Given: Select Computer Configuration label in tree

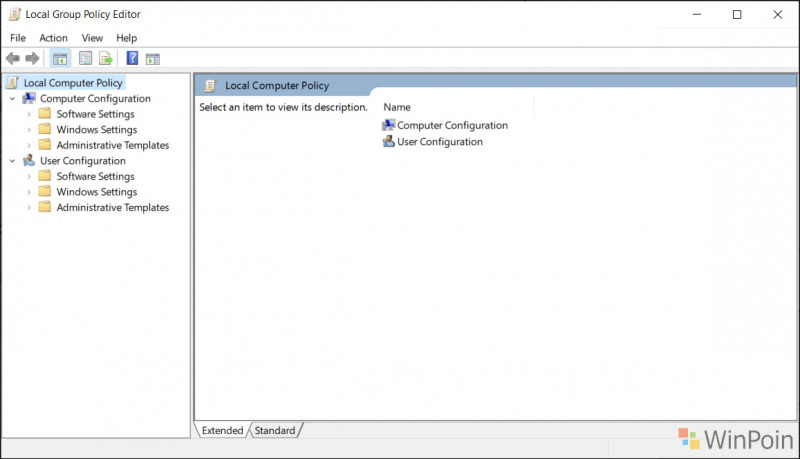Looking at the screenshot, I should [95, 98].
